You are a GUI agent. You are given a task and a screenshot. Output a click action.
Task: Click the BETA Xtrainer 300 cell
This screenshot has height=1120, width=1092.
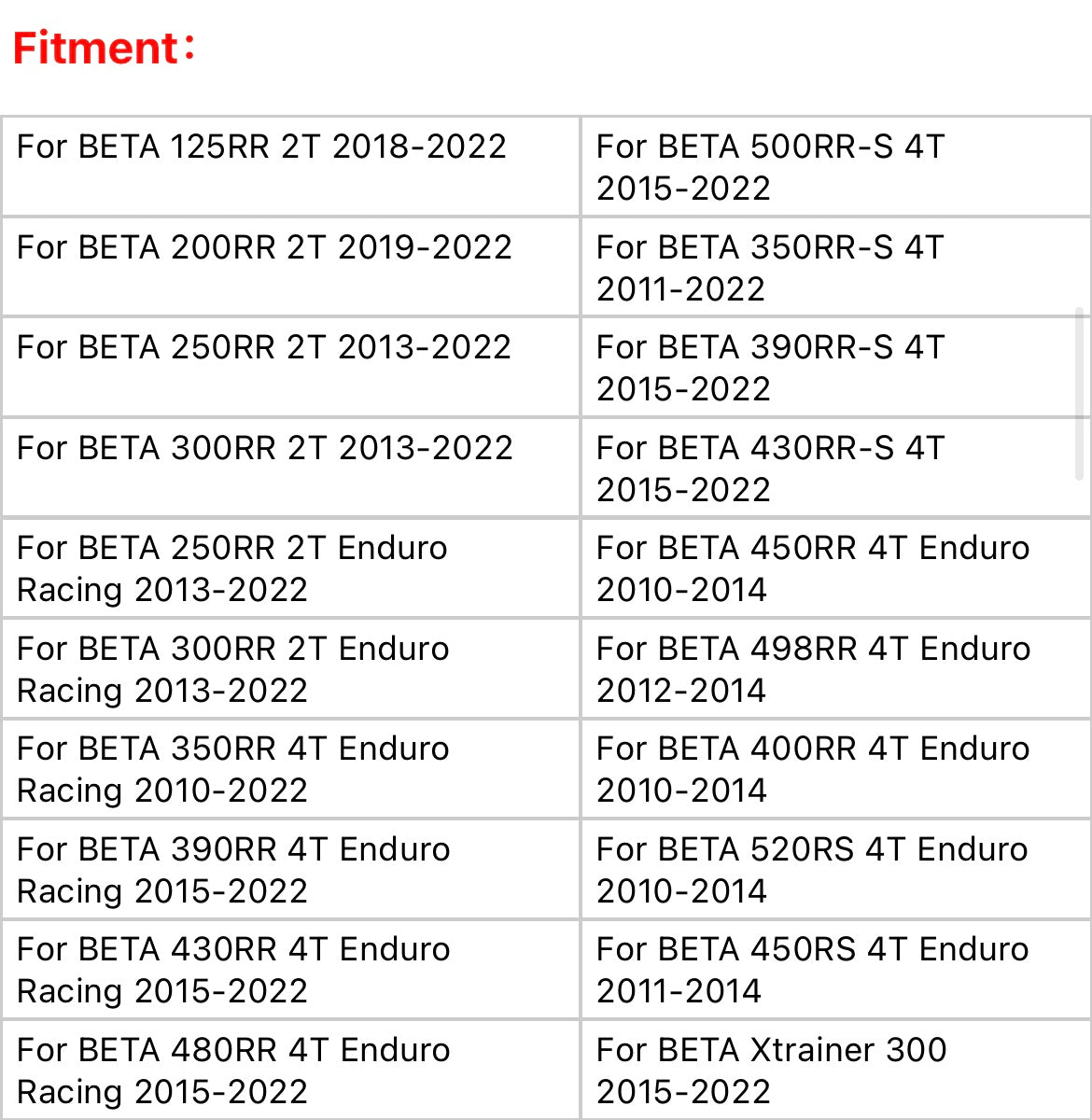pos(836,1070)
